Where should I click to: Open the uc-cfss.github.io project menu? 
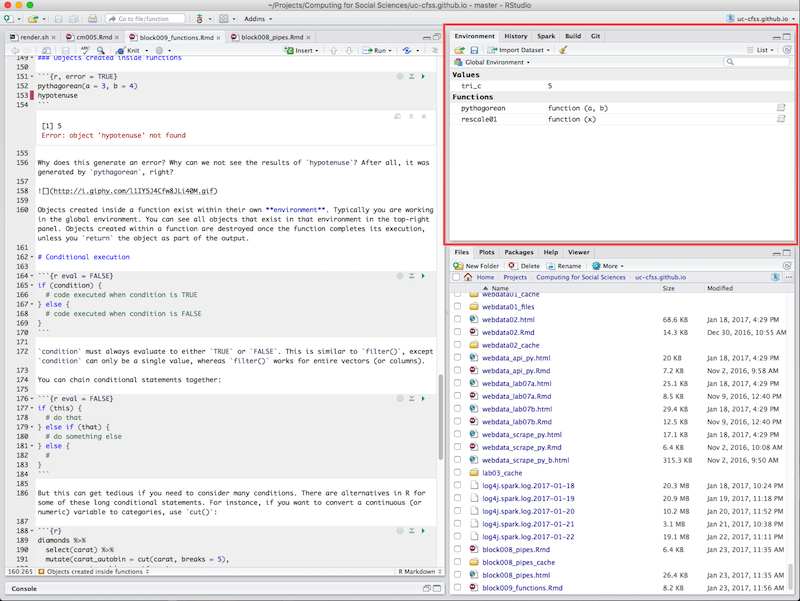click(759, 19)
